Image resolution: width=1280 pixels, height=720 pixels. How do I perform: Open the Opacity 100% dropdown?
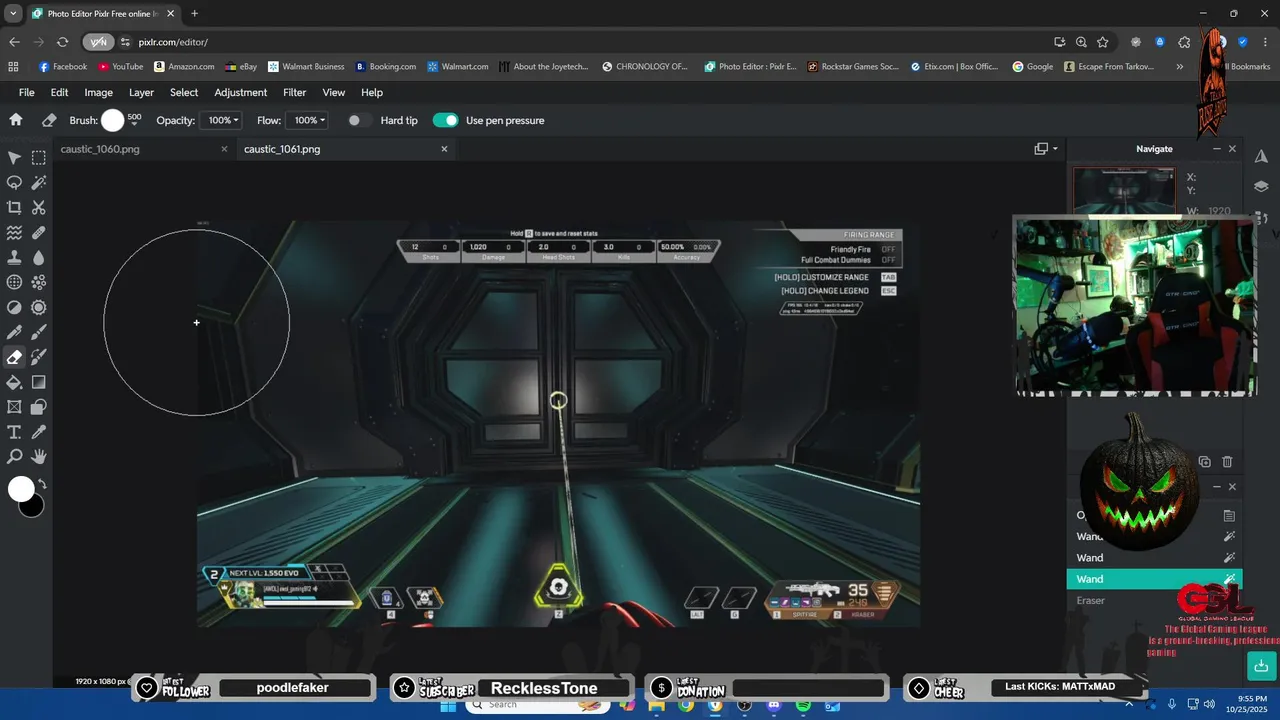point(220,120)
